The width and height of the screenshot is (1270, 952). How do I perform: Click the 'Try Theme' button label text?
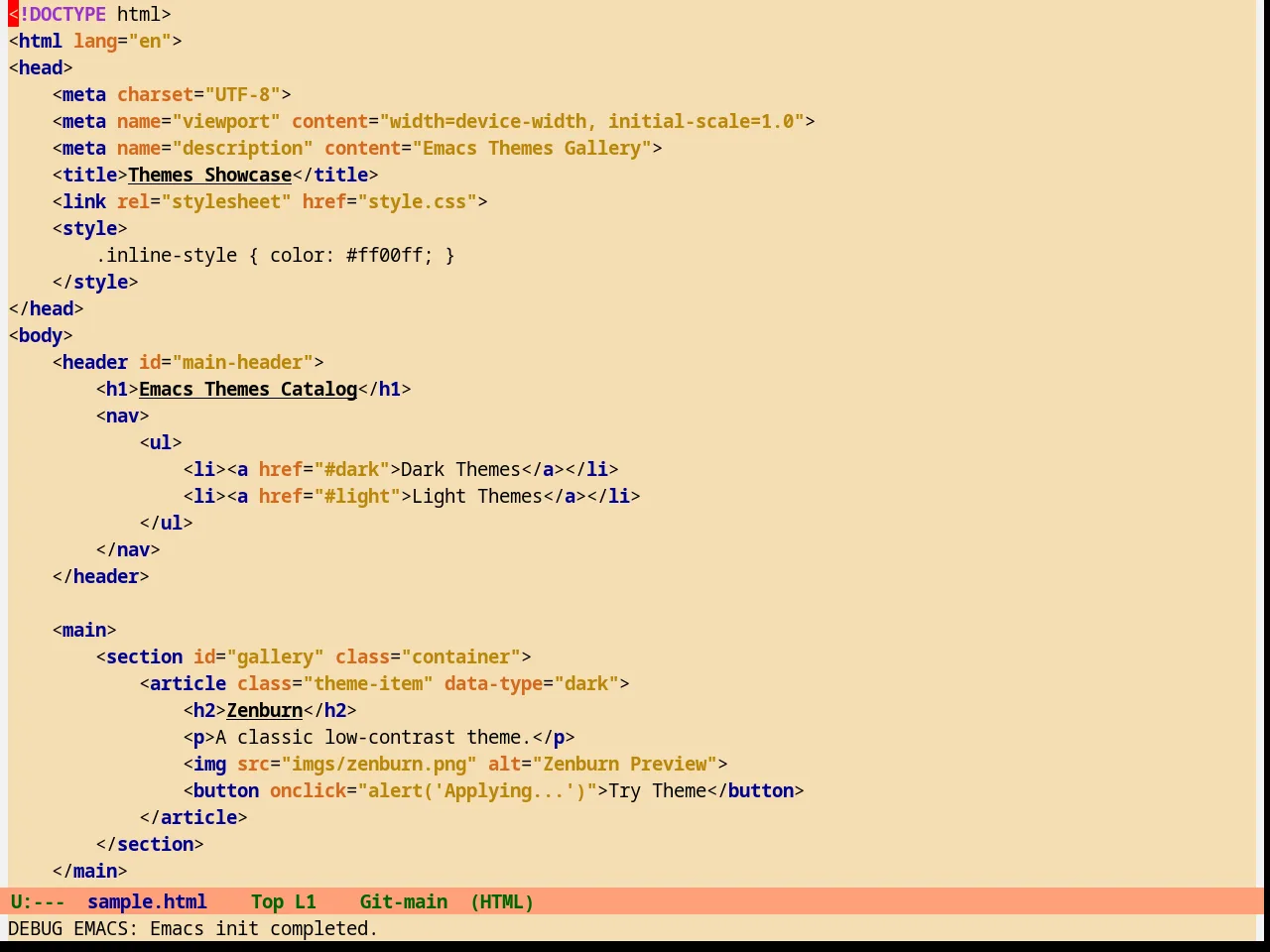pyautogui.click(x=658, y=790)
